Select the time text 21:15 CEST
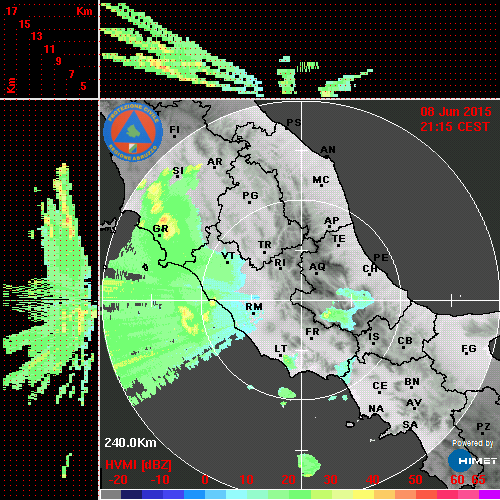This screenshot has height=500, width=500. pyautogui.click(x=455, y=127)
